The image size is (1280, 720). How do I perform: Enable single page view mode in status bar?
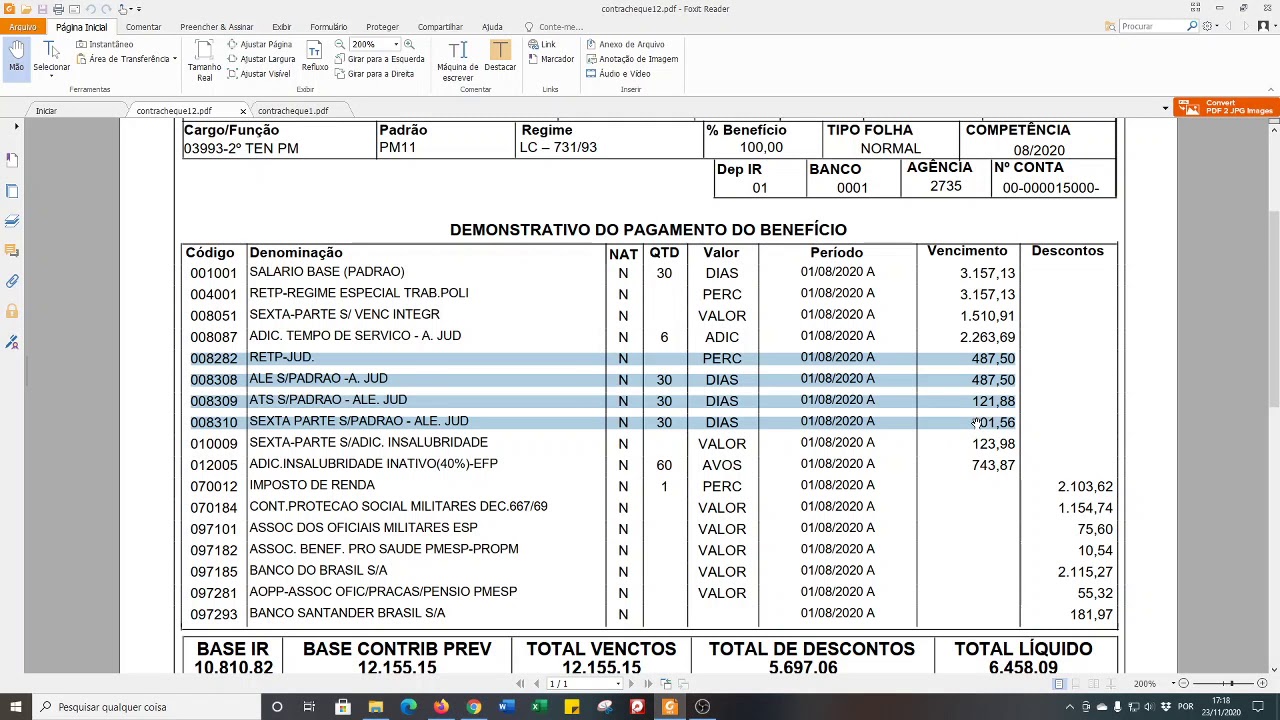1059,684
